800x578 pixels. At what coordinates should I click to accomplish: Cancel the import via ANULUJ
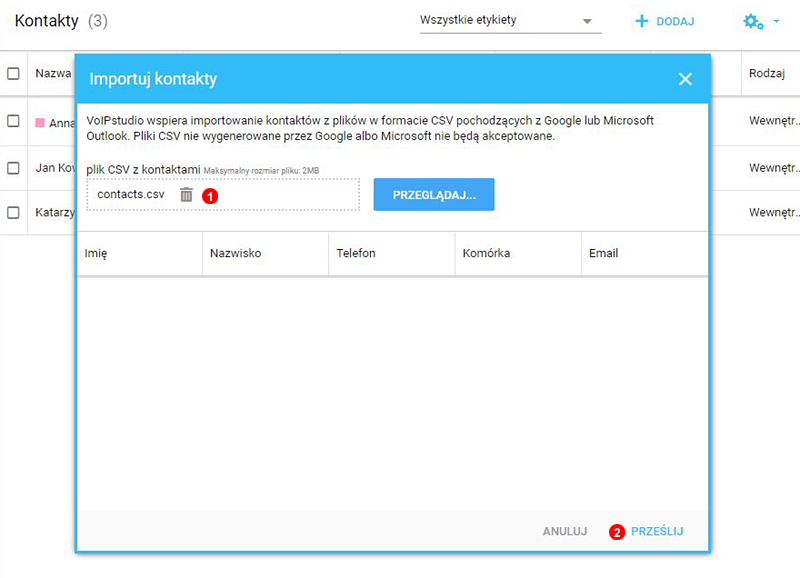click(564, 532)
